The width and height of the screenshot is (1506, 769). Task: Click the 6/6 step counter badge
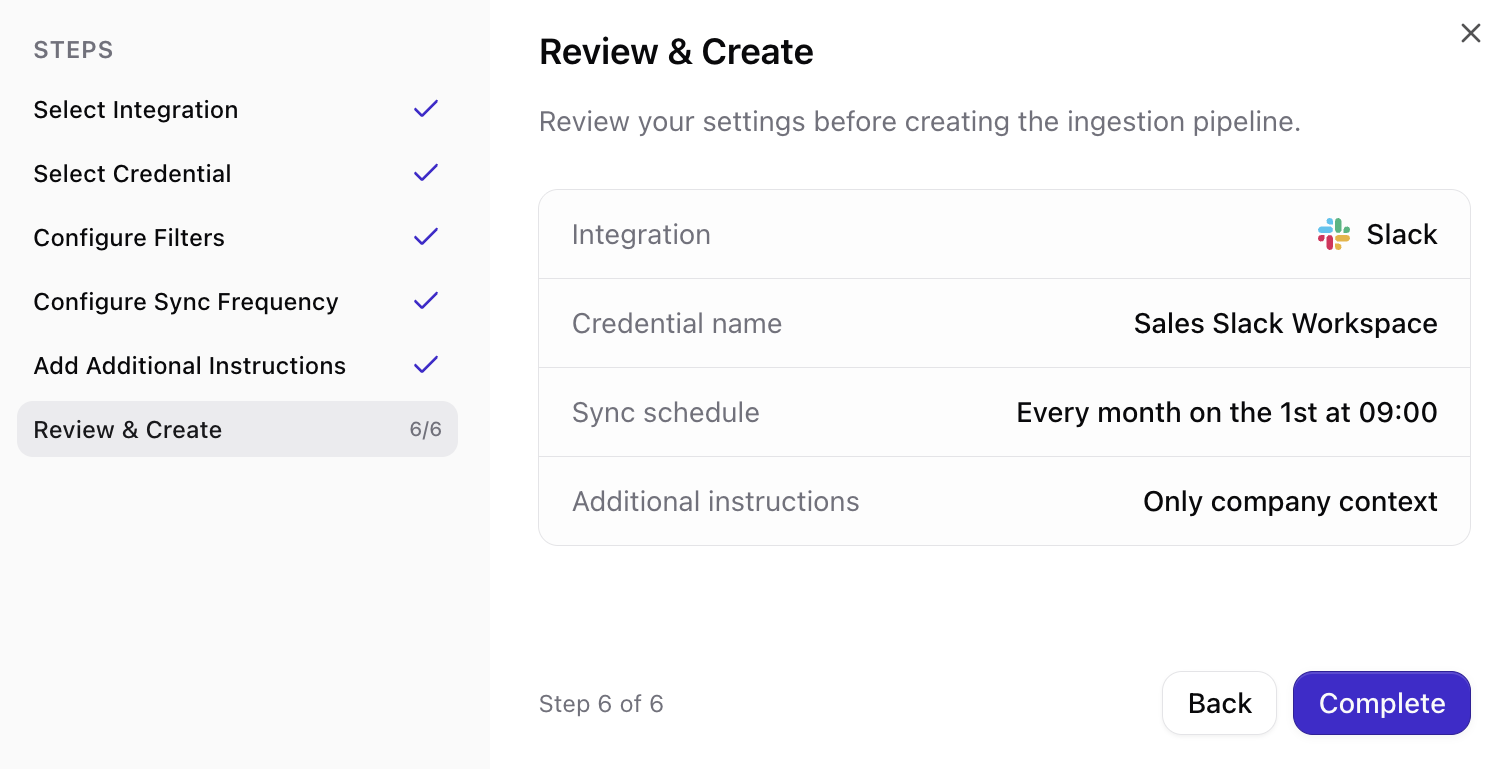tap(425, 430)
